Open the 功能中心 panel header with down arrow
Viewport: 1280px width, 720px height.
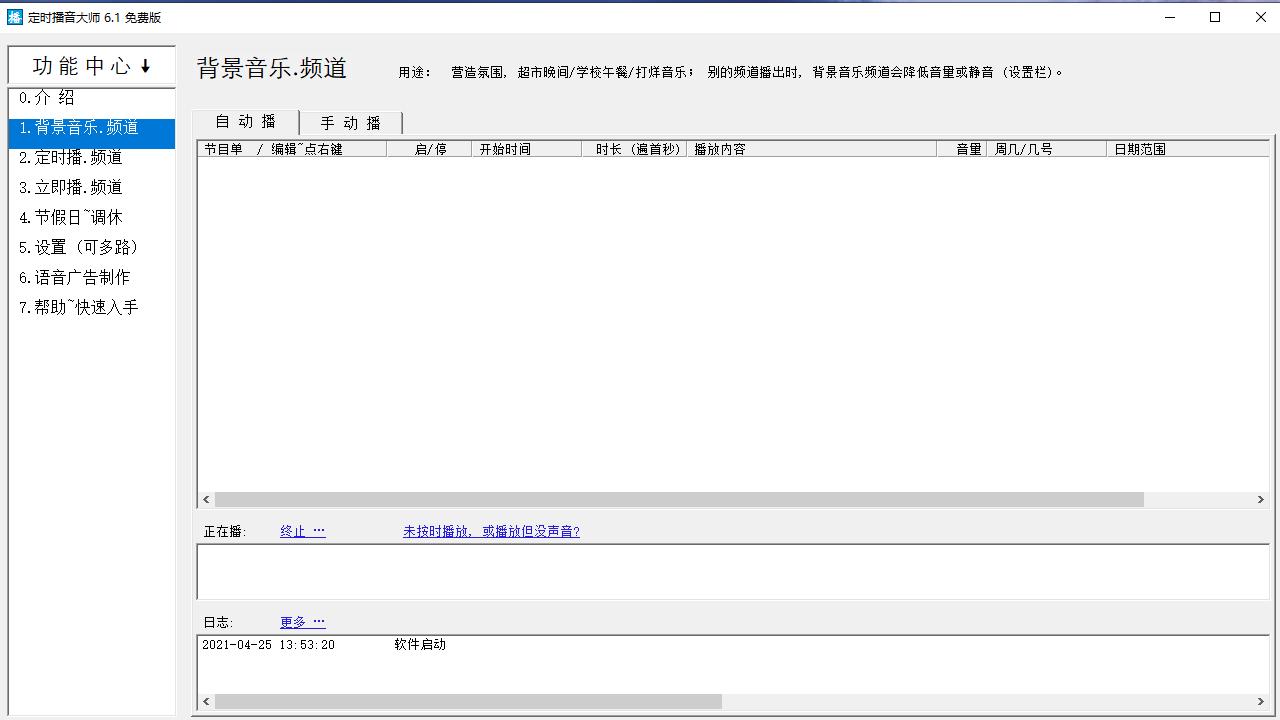[x=90, y=65]
